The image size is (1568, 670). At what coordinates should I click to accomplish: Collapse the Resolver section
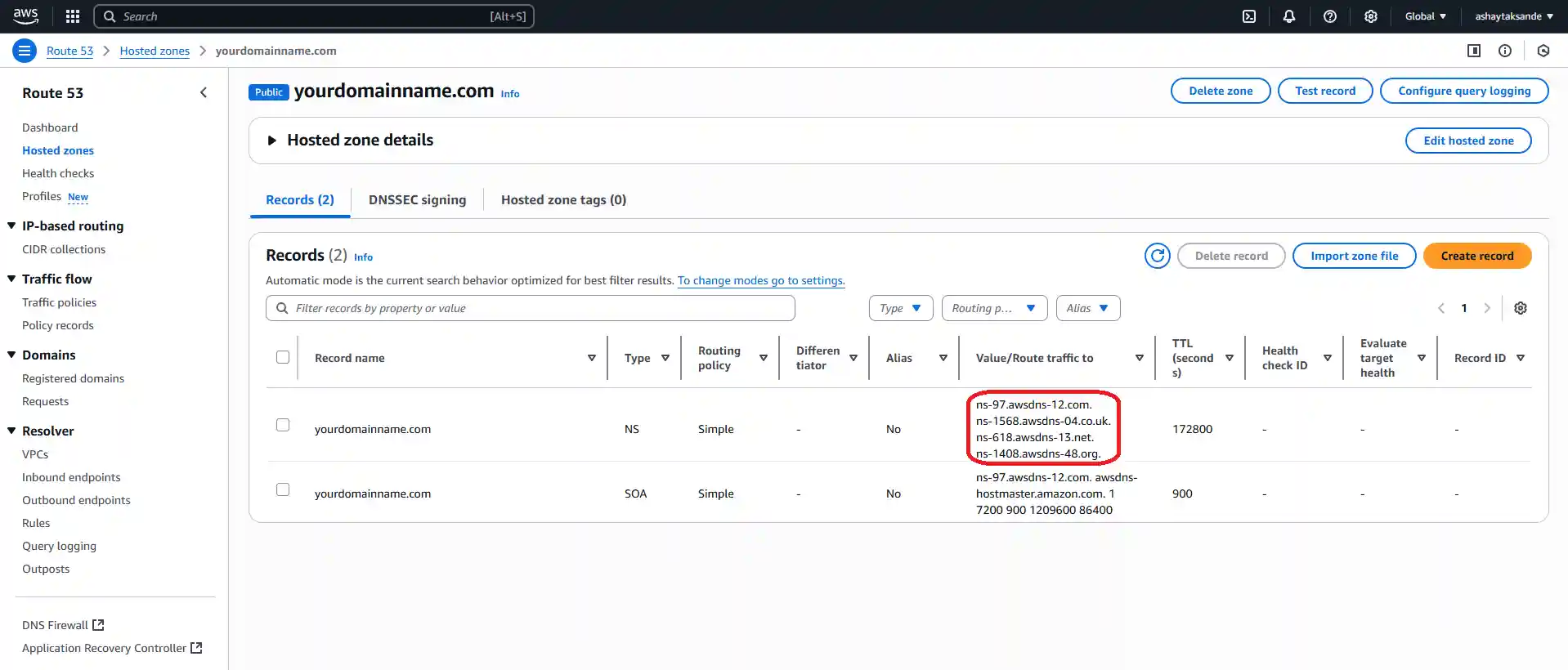[x=11, y=431]
